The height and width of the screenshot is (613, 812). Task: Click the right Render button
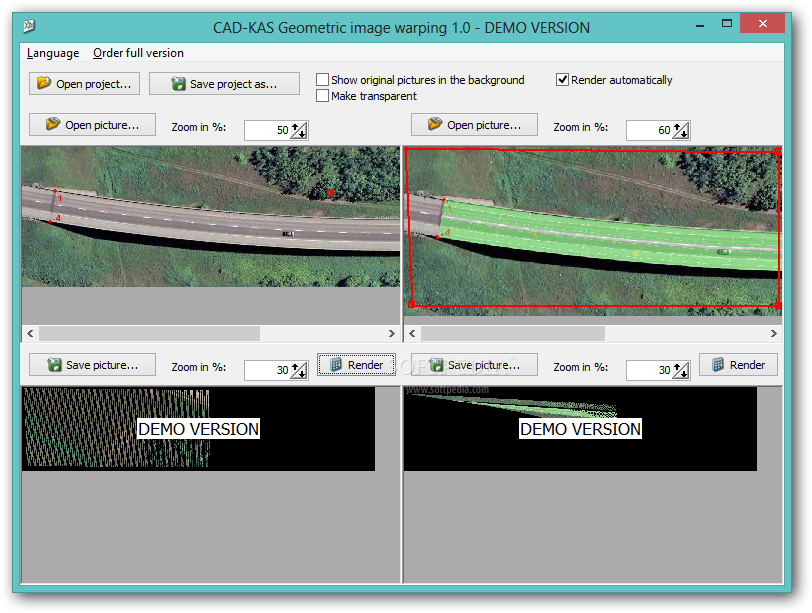pyautogui.click(x=738, y=365)
